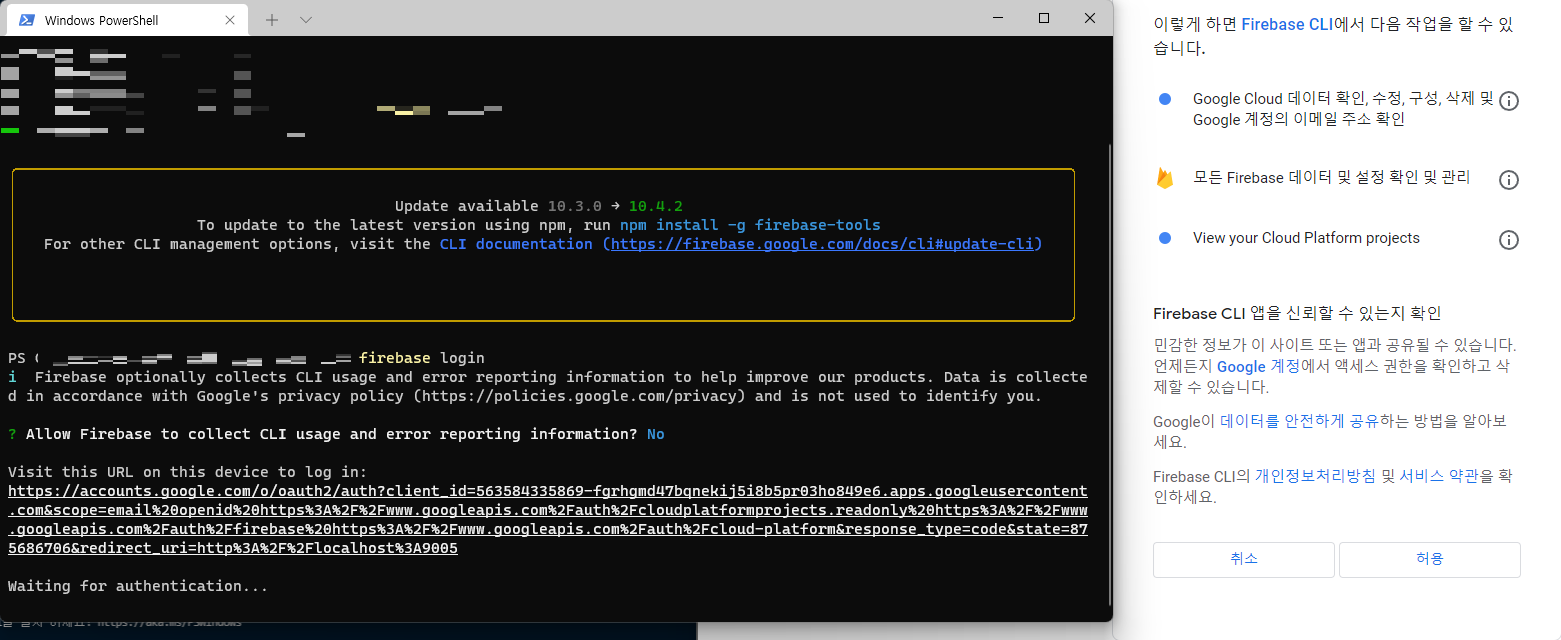
Task: Open a new terminal tab
Action: 272,20
